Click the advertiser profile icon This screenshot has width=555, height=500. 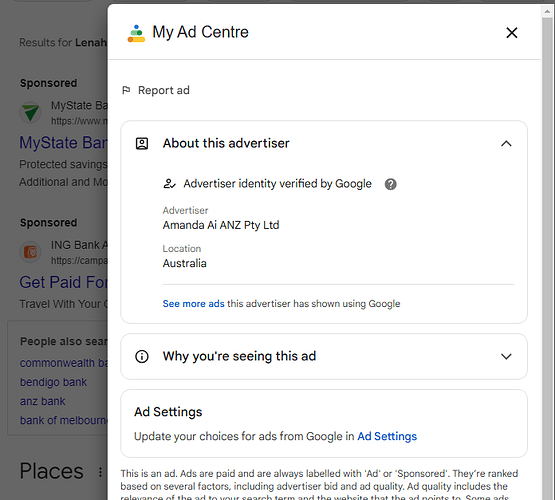click(x=142, y=143)
